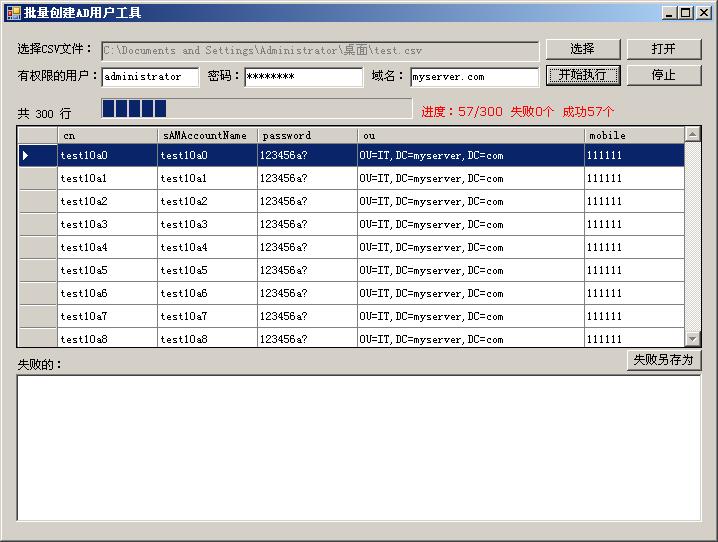
Task: Click the 开始执行 button
Action: (582, 75)
